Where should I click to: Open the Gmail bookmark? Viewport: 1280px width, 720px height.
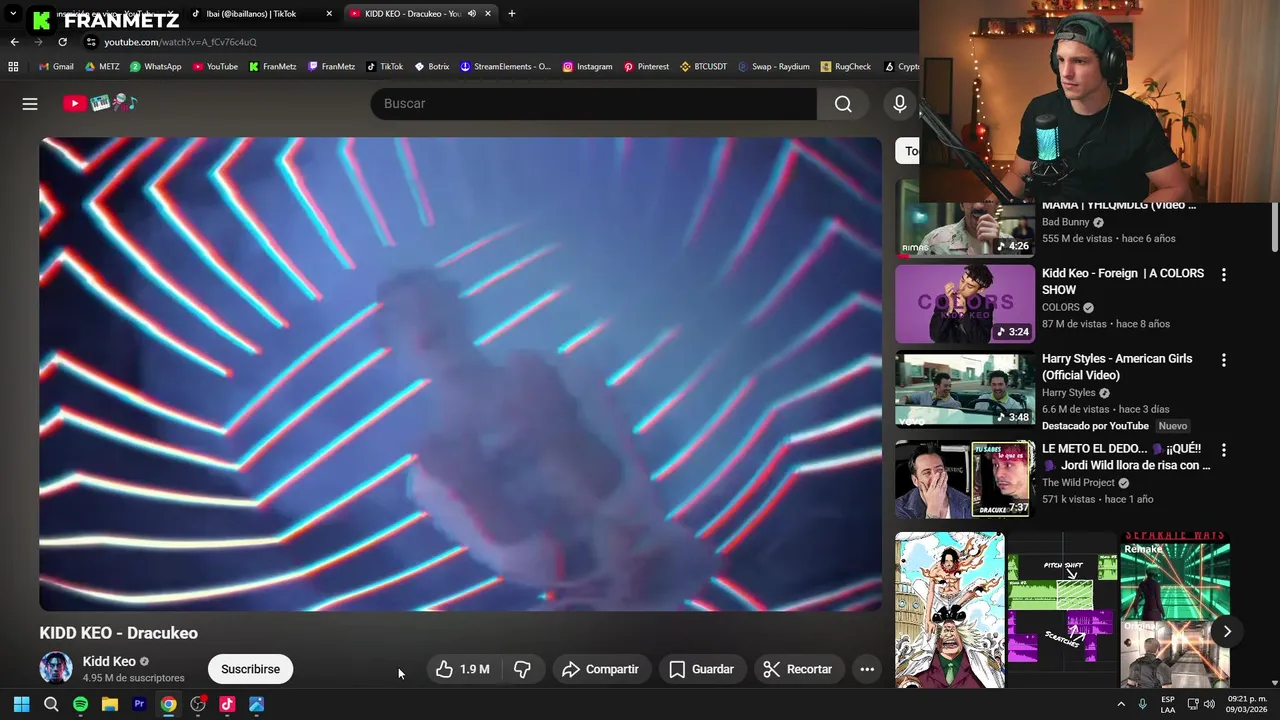tap(56, 67)
